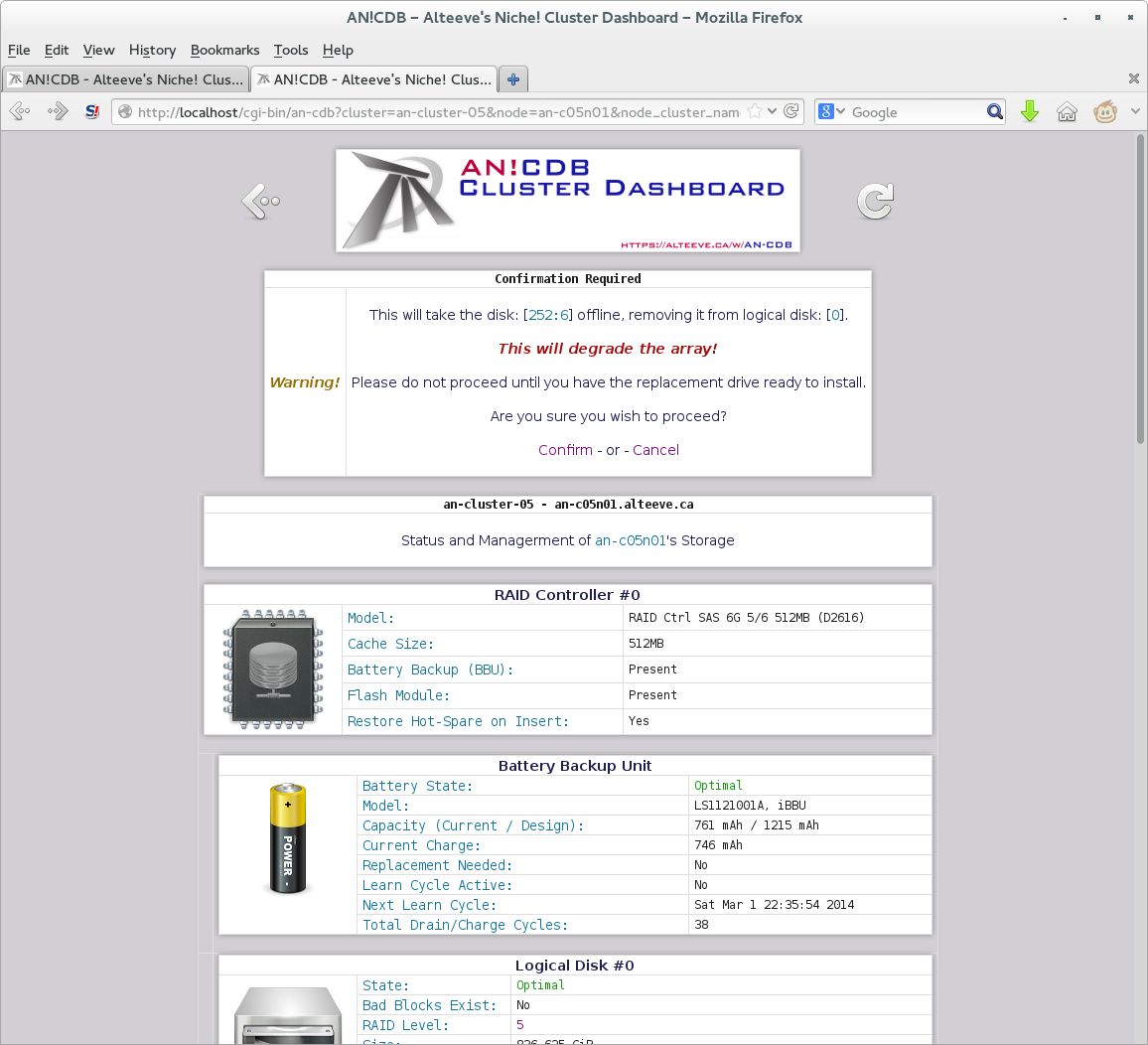Click the dashboard refresh icon
1148x1045 pixels.
[x=875, y=202]
